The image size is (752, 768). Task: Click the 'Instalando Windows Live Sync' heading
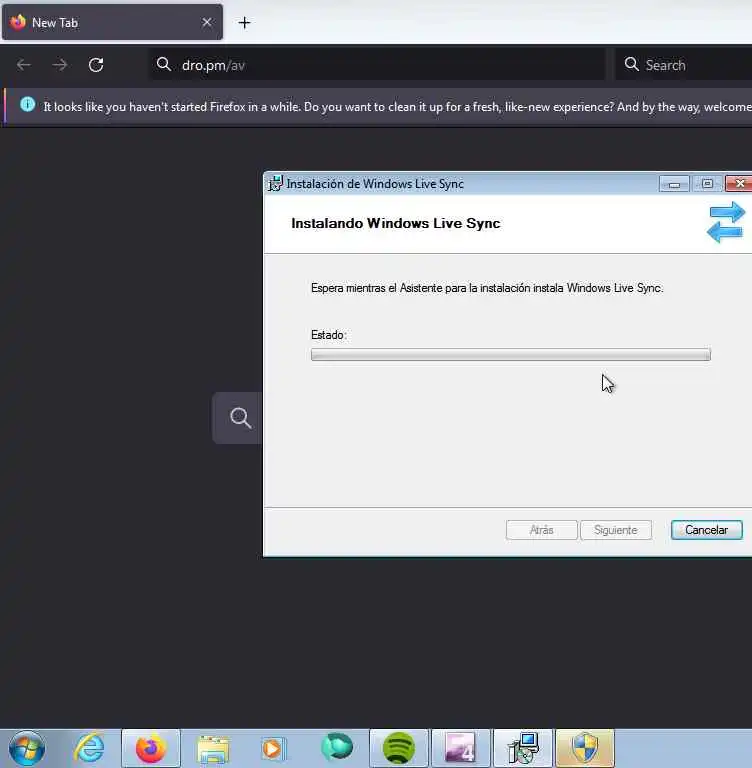tap(396, 223)
